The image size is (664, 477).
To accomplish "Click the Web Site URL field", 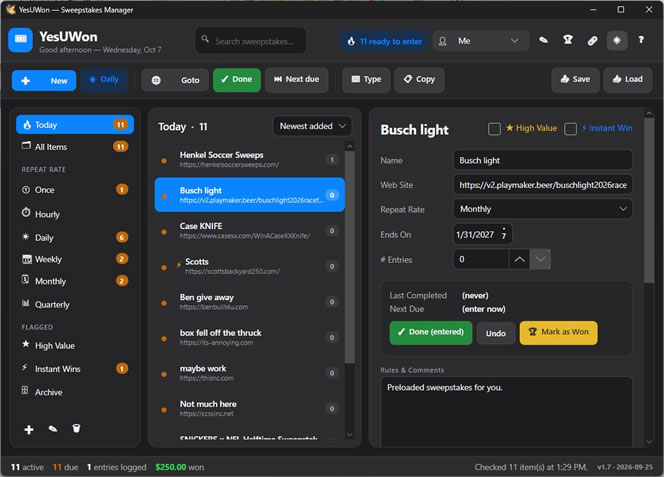I will (x=542, y=185).
